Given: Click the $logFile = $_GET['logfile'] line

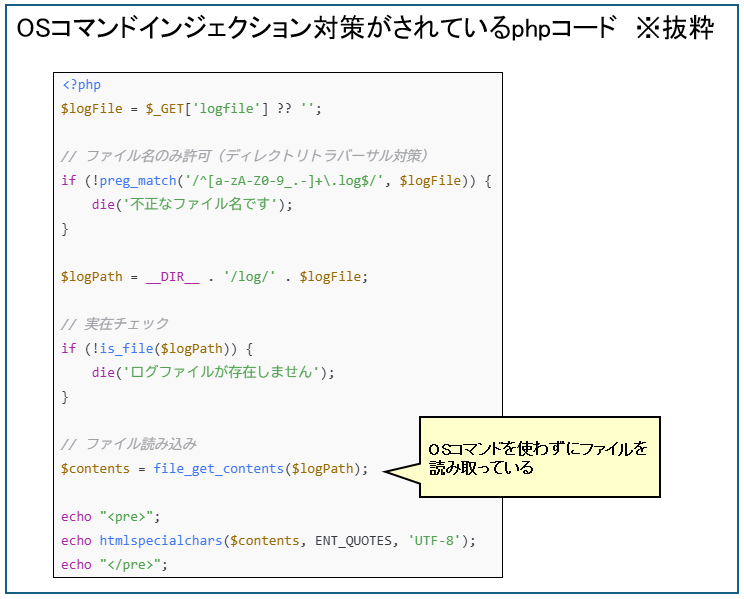Looking at the screenshot, I should [191, 109].
